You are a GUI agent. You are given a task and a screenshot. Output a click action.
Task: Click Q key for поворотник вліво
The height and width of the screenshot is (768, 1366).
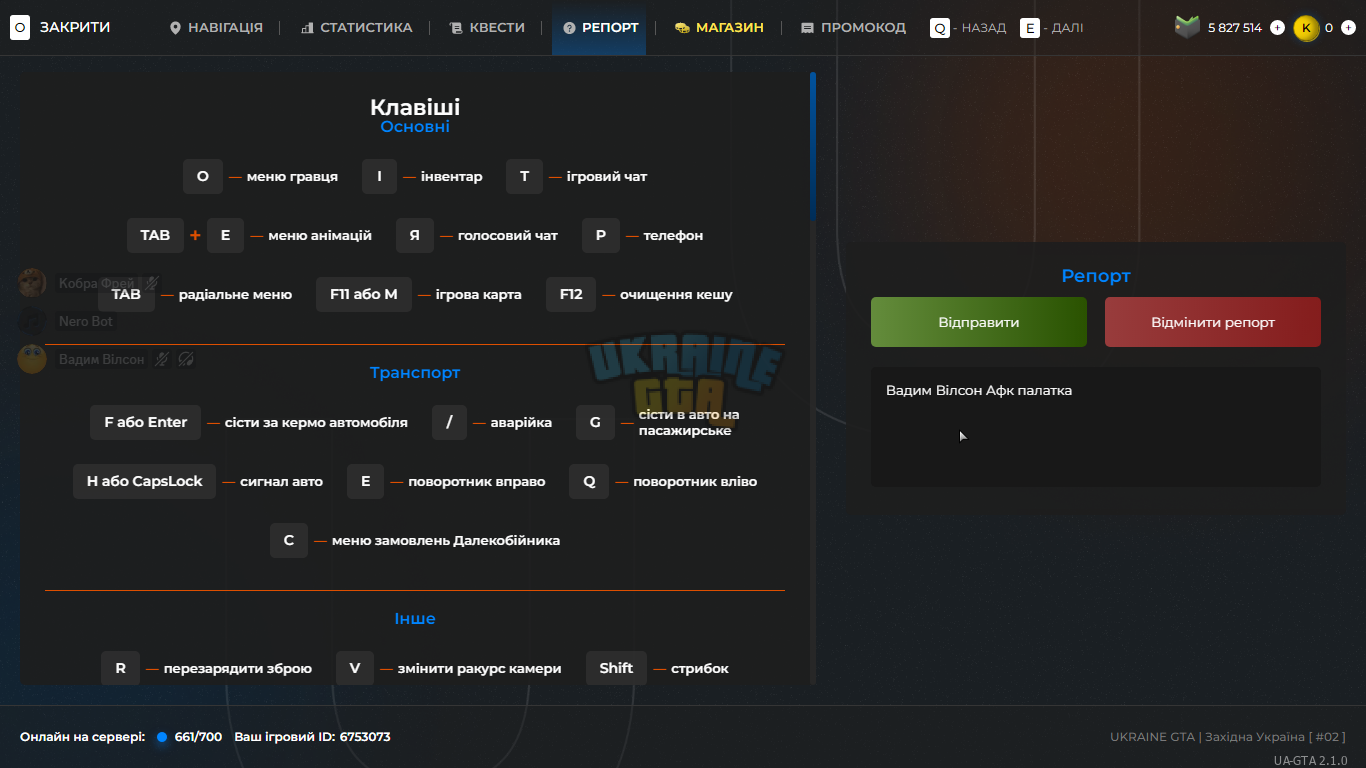coord(589,481)
